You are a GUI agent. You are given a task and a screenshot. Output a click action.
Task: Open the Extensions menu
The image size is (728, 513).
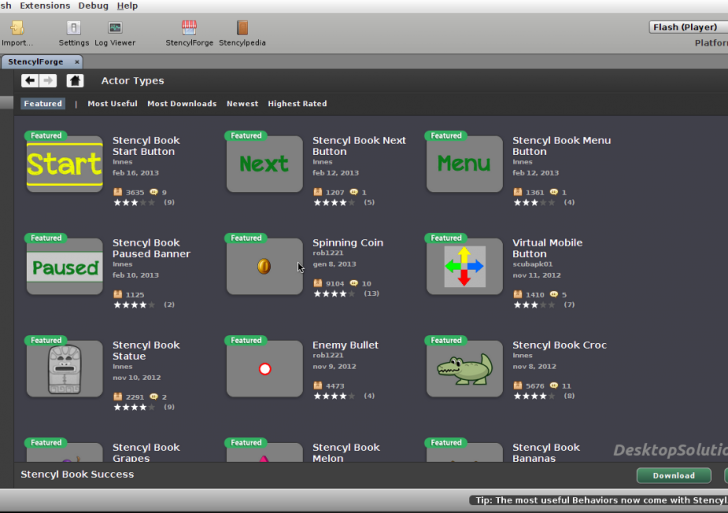coord(45,6)
